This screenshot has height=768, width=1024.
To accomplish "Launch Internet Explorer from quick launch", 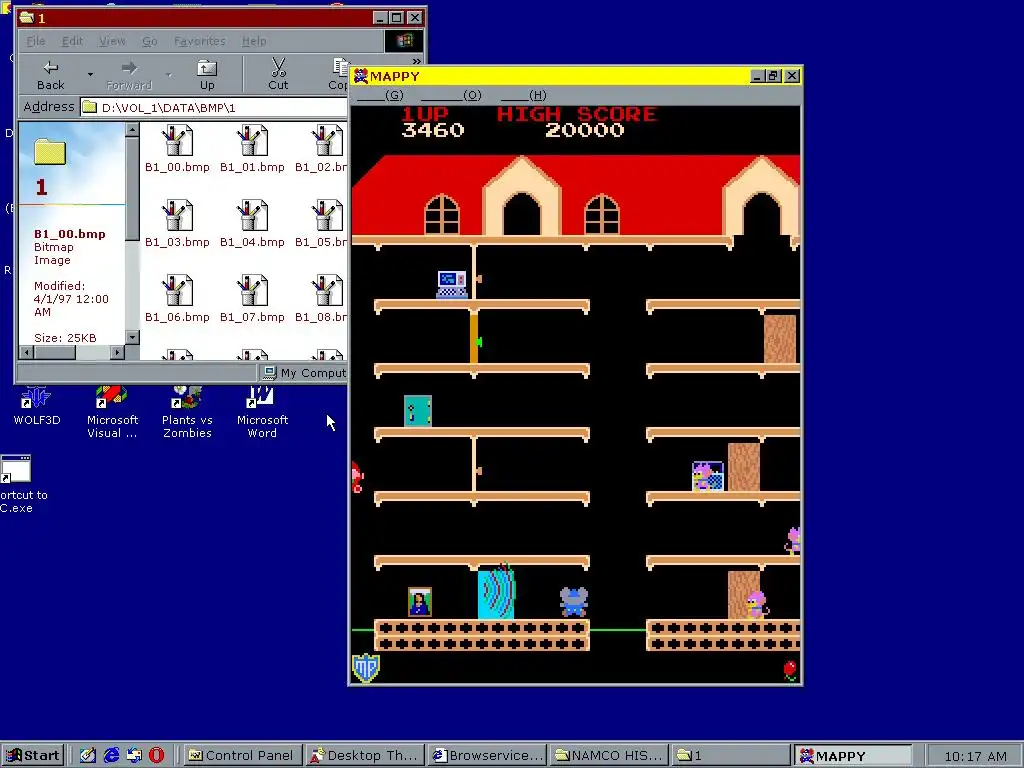I will coord(112,756).
